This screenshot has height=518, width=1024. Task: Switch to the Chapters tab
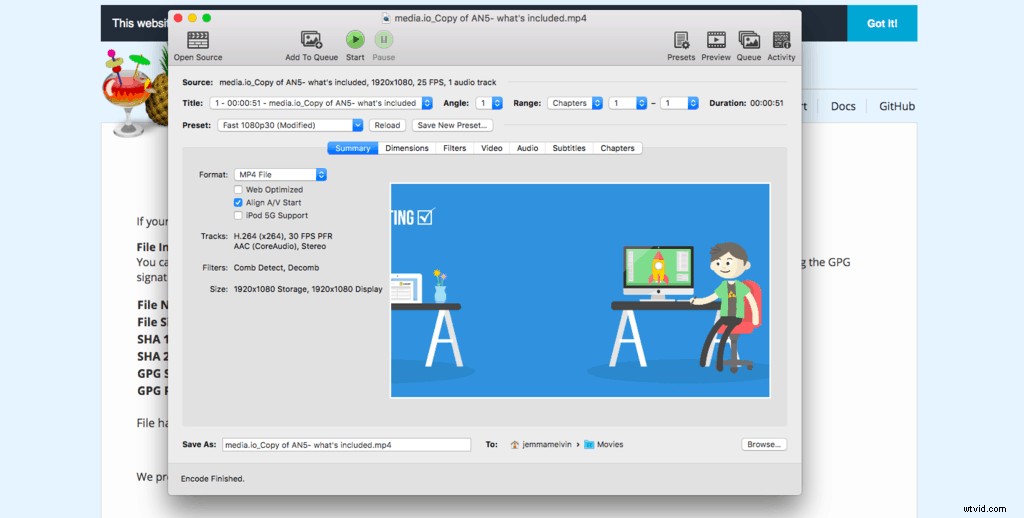tap(617, 148)
